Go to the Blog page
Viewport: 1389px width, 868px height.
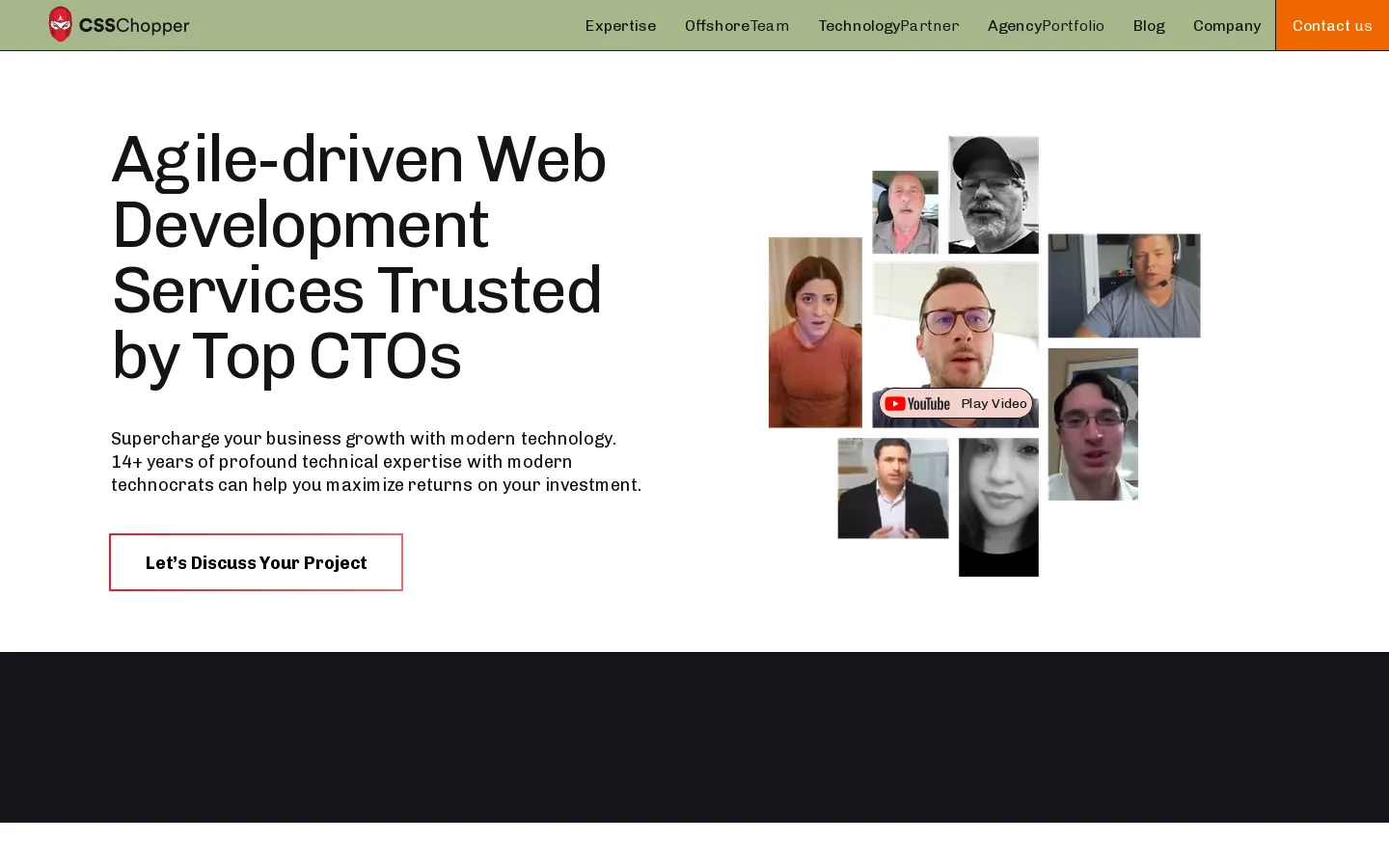1149,26
